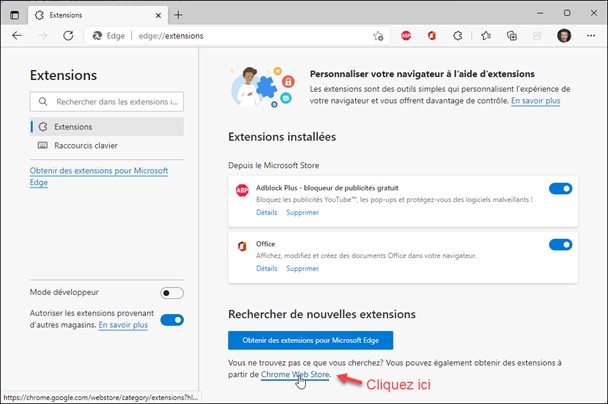Click the Depuis le Microsoft Store label
The height and width of the screenshot is (404, 608).
point(273,165)
